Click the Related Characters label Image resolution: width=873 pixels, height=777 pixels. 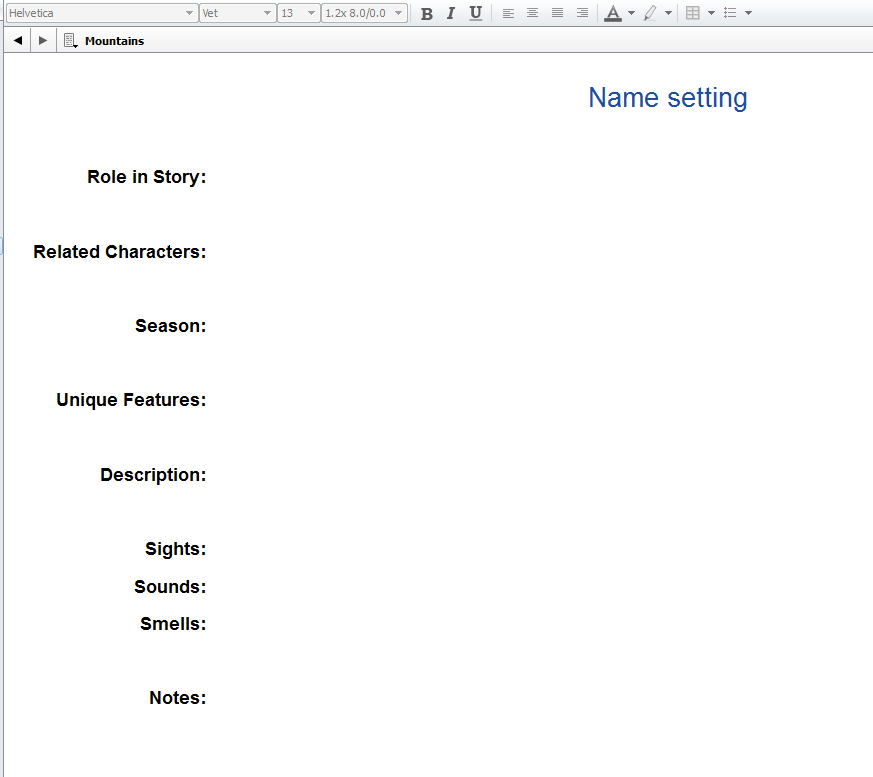pos(120,252)
